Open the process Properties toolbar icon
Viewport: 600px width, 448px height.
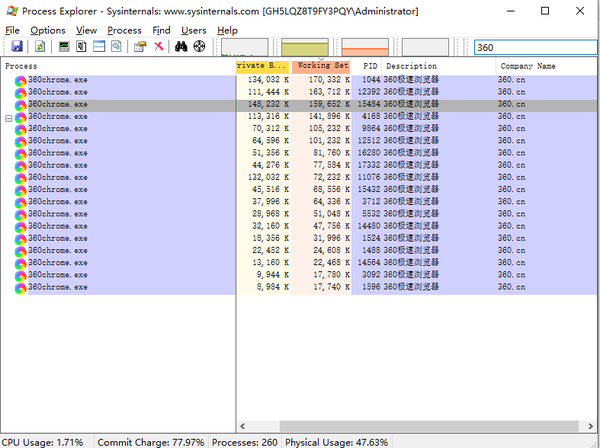pyautogui.click(x=140, y=47)
